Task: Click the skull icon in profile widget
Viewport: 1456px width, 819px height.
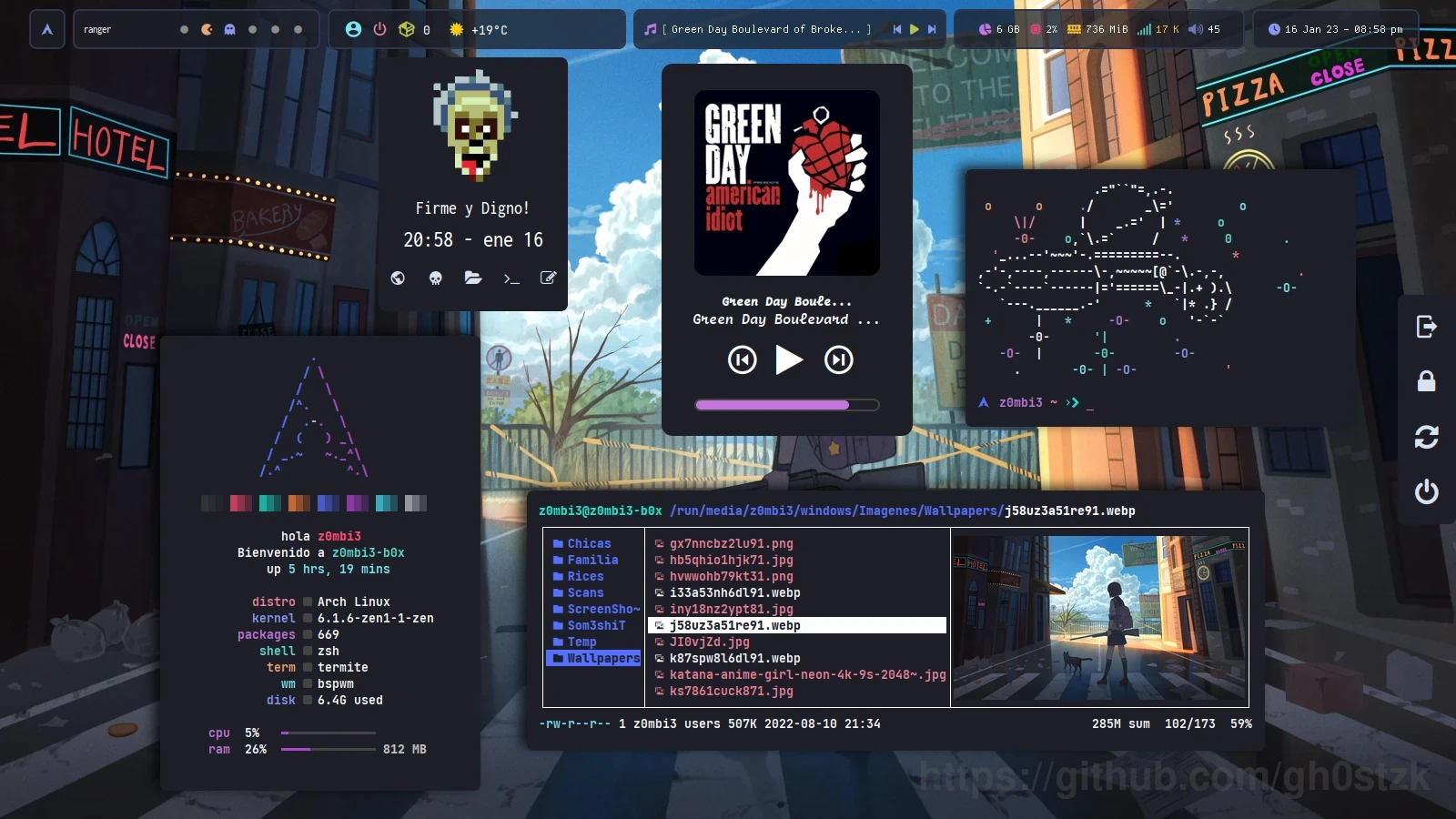Action: (436, 278)
